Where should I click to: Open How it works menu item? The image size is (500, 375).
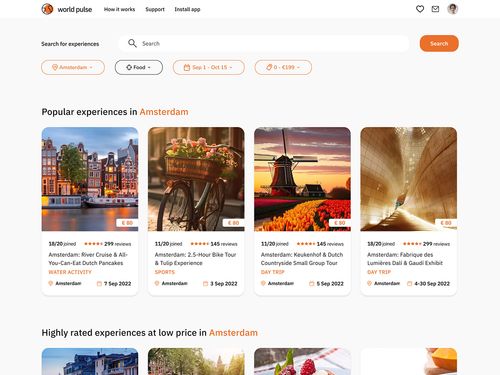119,9
